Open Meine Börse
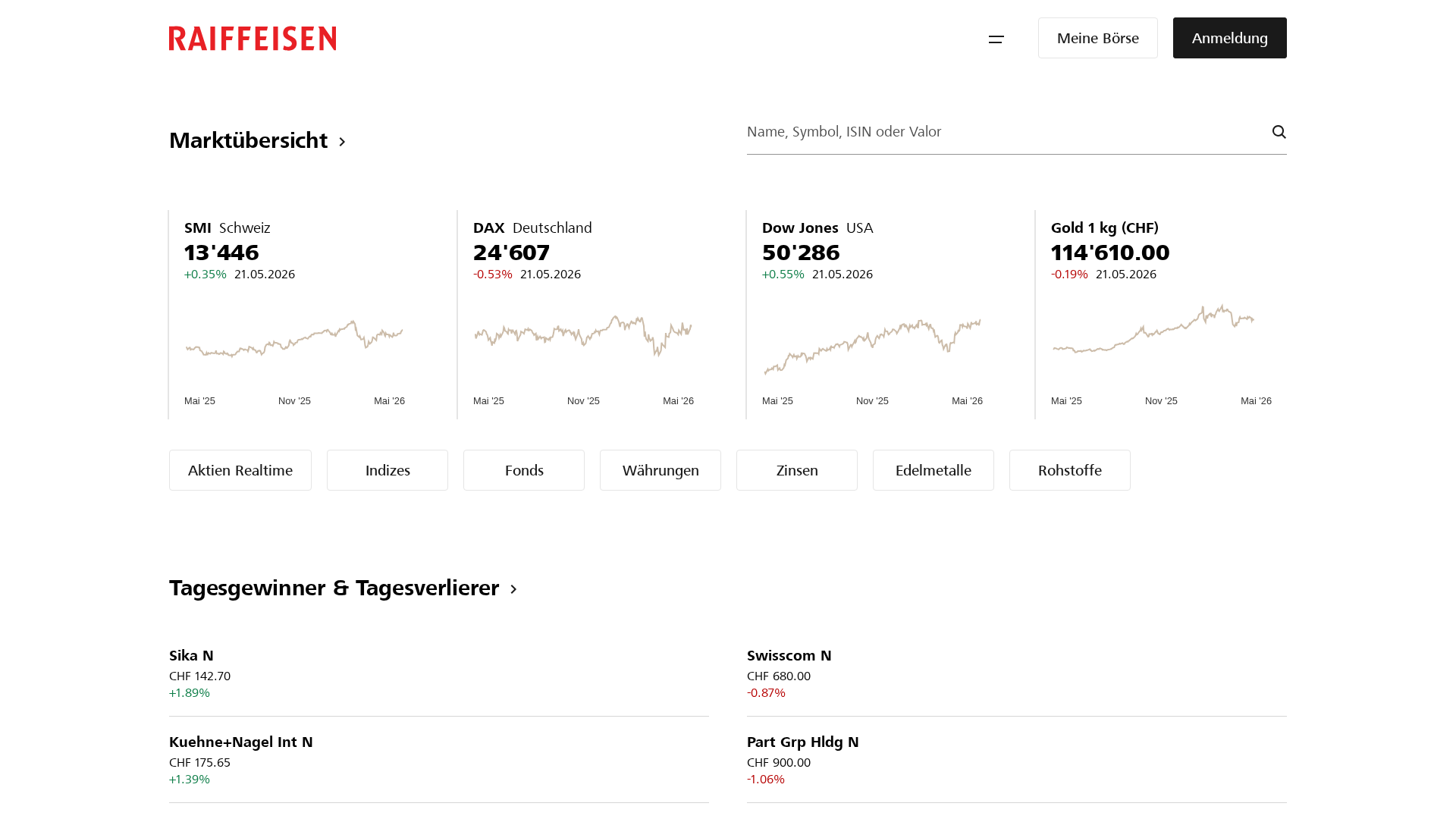This screenshot has height=819, width=1456. pos(1098,38)
